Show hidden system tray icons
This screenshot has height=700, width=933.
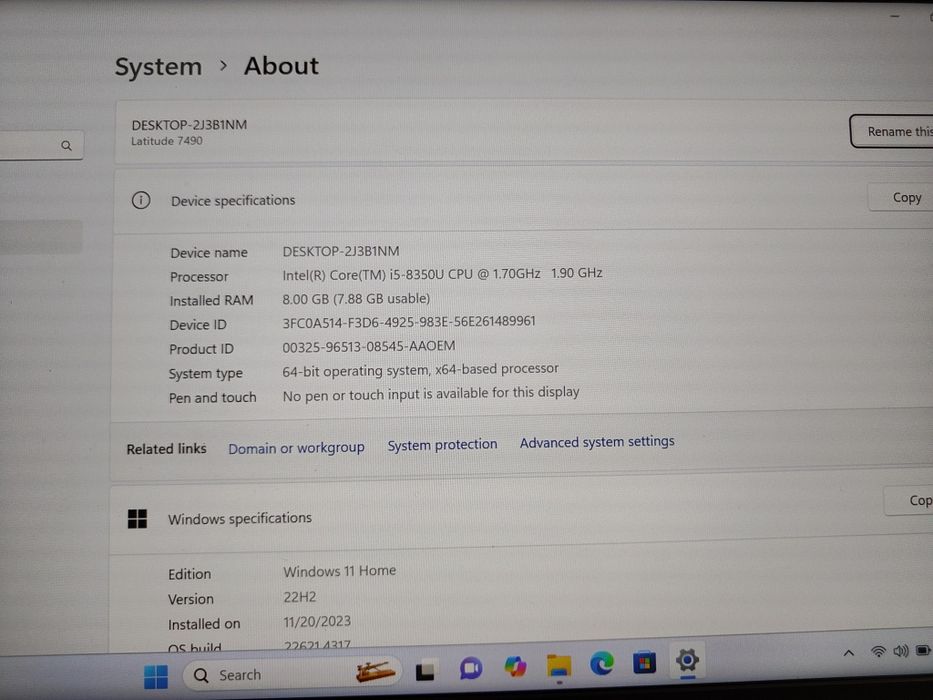849,653
